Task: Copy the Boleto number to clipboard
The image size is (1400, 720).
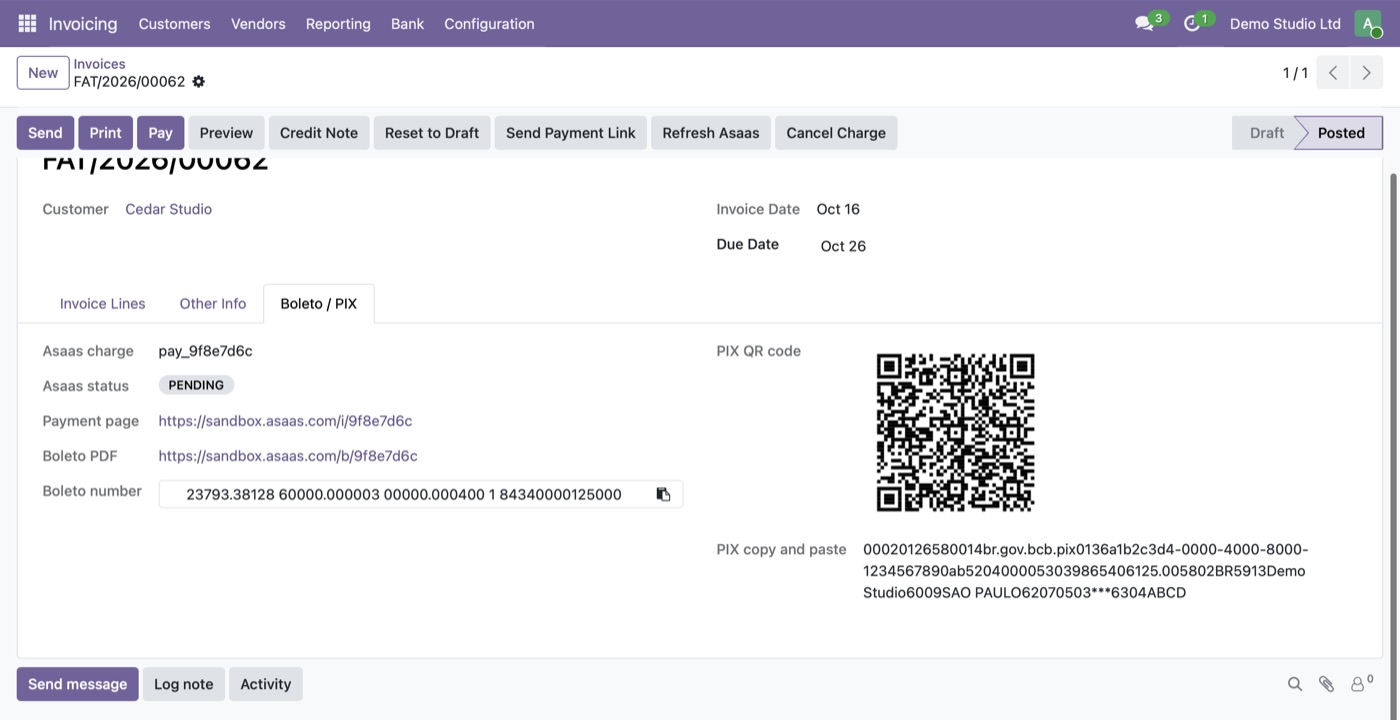Action: pos(663,494)
